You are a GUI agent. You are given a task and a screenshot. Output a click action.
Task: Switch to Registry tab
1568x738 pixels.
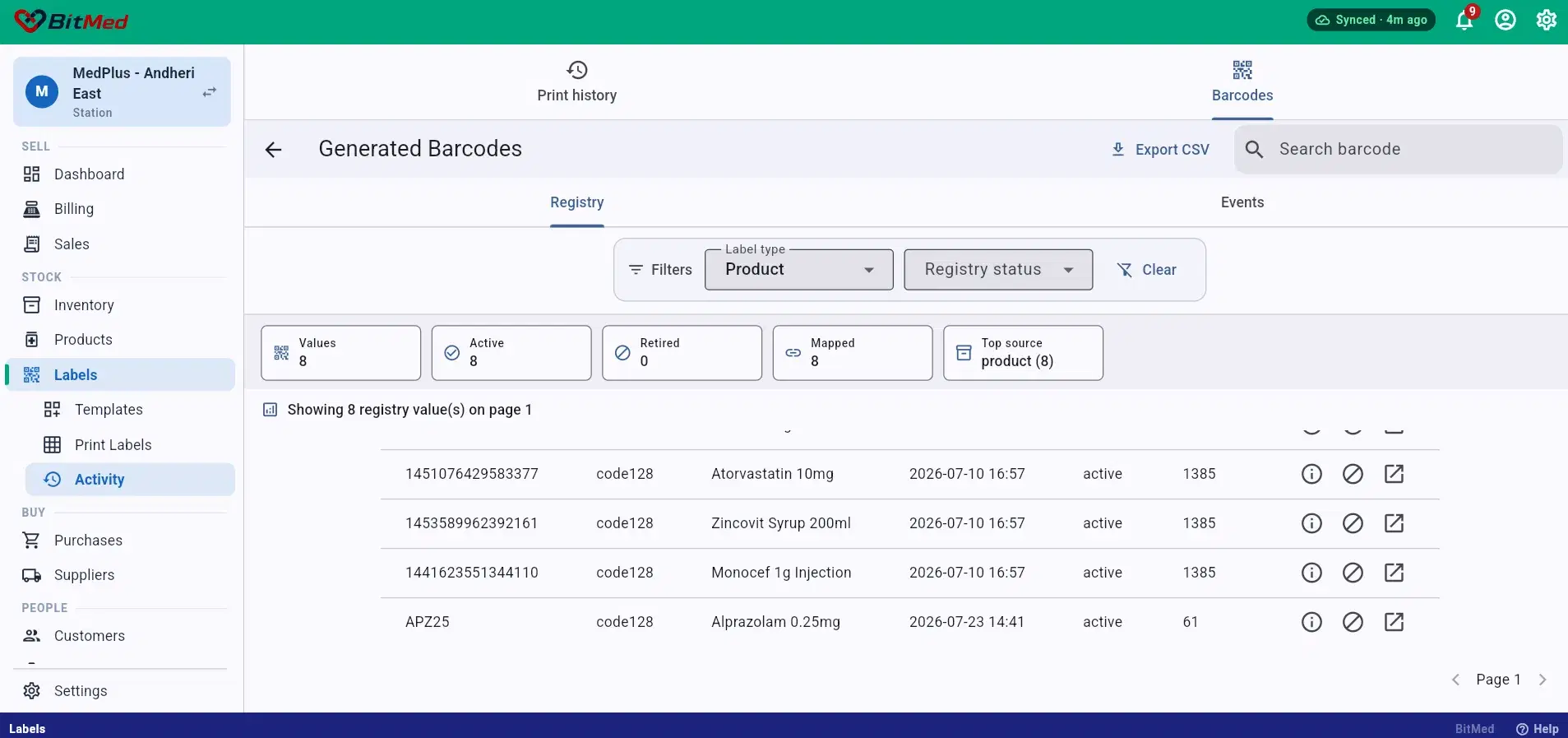coord(576,202)
